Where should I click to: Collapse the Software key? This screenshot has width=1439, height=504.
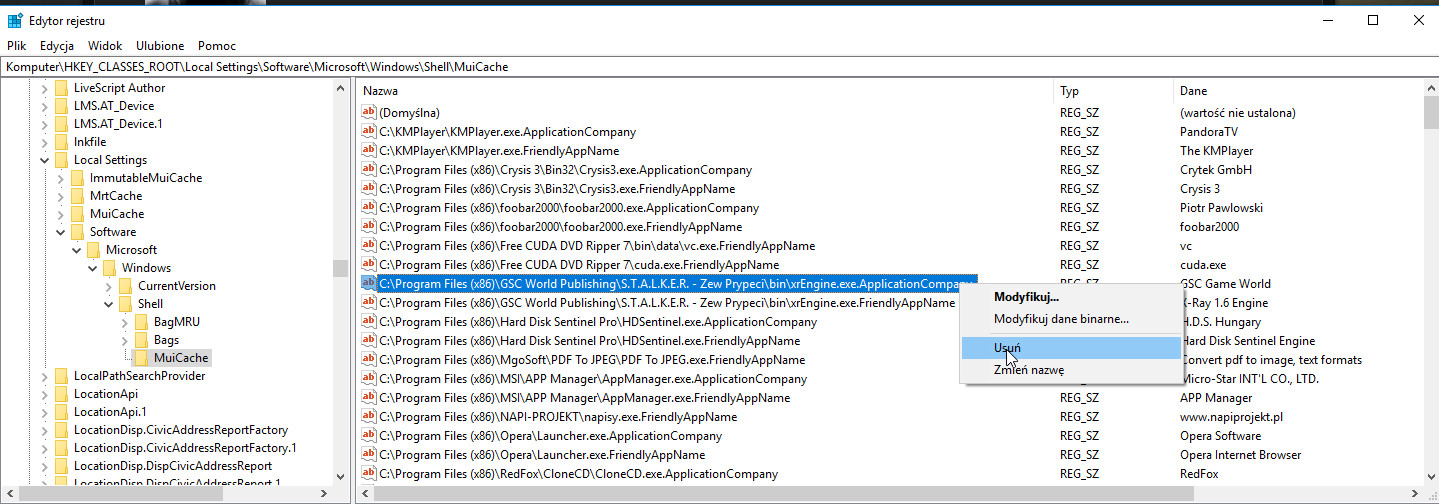click(x=61, y=232)
